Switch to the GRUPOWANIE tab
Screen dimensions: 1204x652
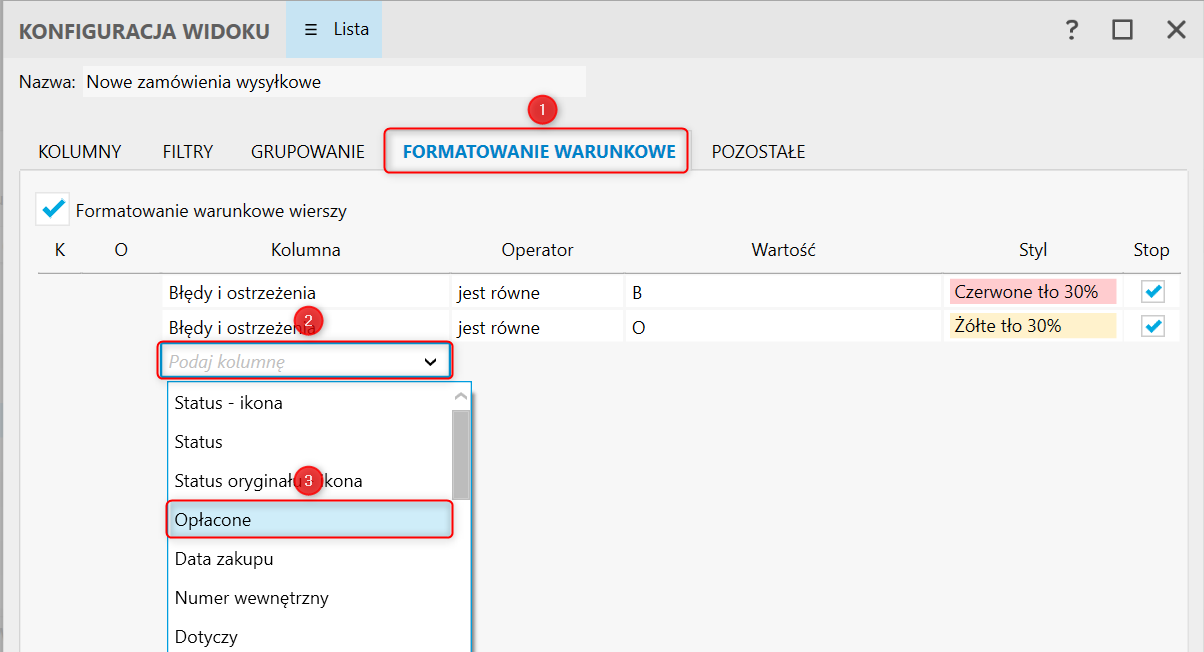tap(308, 152)
